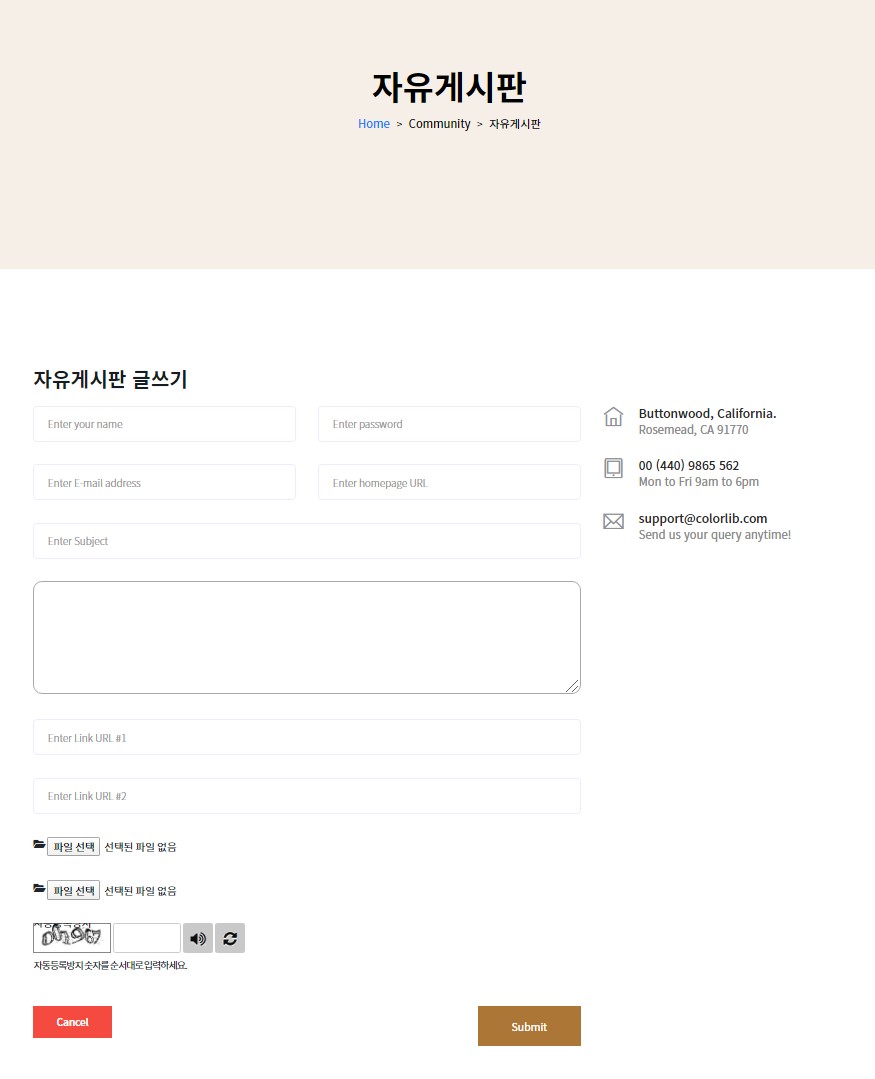
Task: Open Community in the breadcrumb
Action: pyautogui.click(x=439, y=124)
